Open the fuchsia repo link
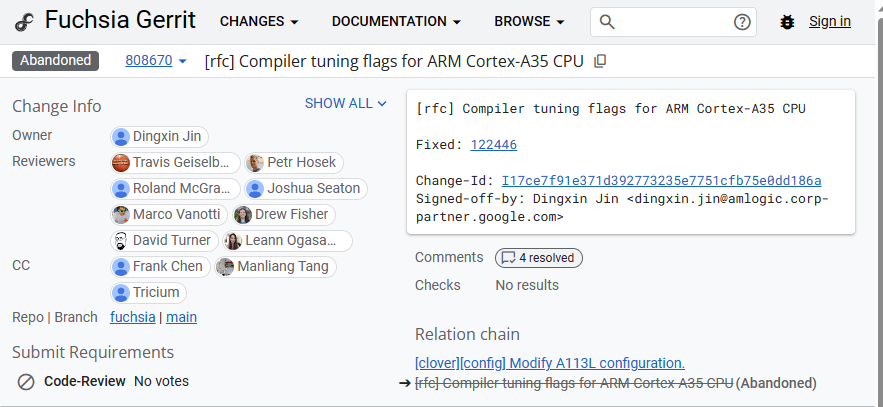The width and height of the screenshot is (883, 407). click(132, 317)
